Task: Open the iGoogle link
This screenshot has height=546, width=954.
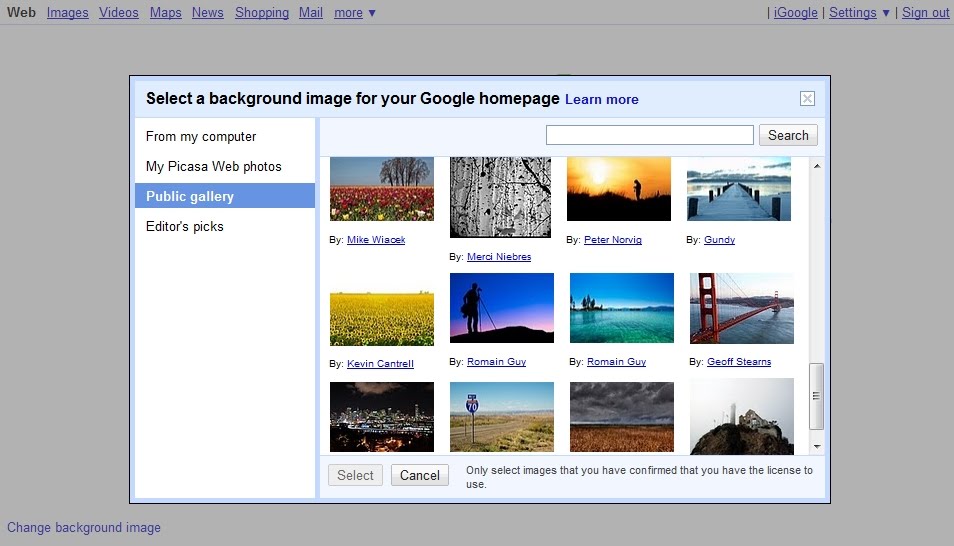Action: 795,12
